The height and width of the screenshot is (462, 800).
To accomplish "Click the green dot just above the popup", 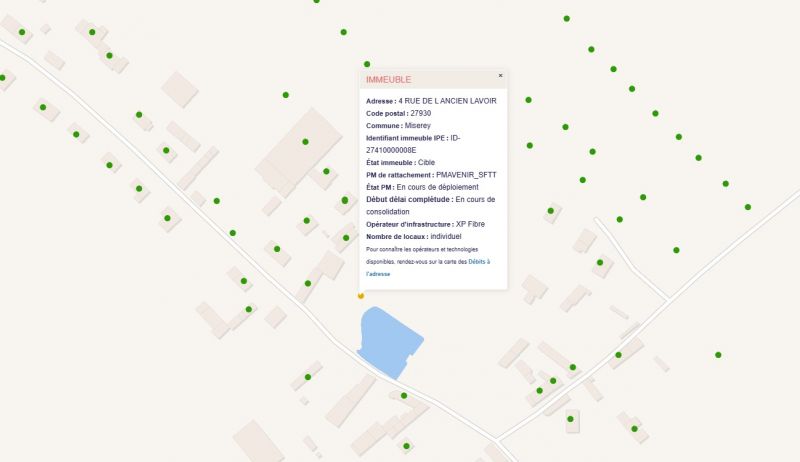I will click(367, 64).
